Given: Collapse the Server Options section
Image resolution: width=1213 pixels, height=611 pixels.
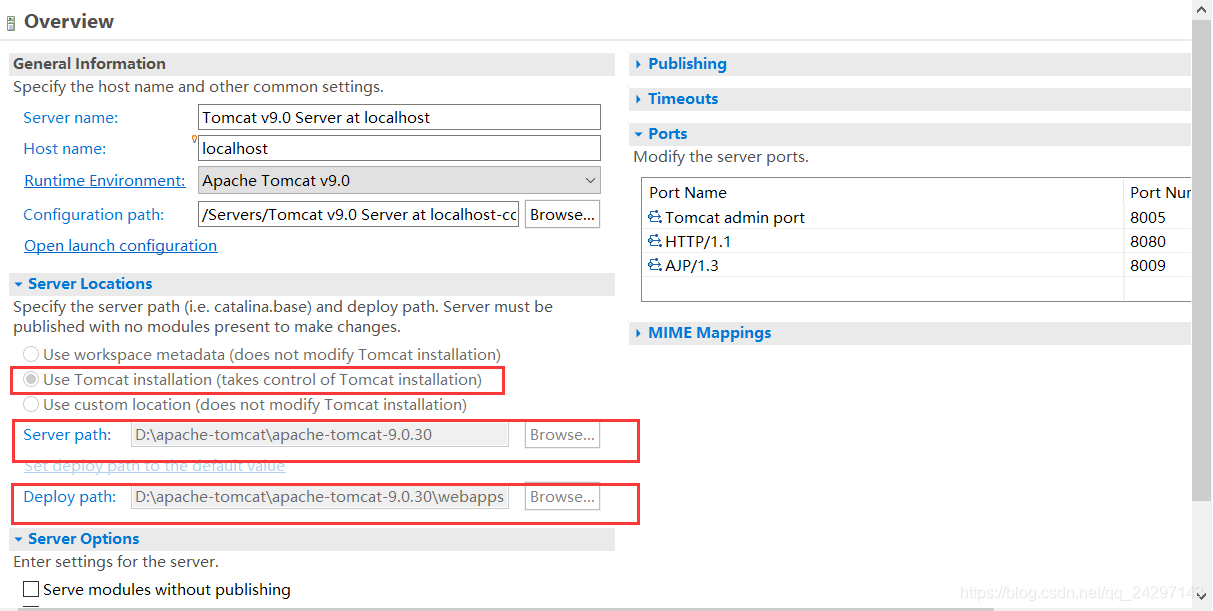Looking at the screenshot, I should 18,539.
